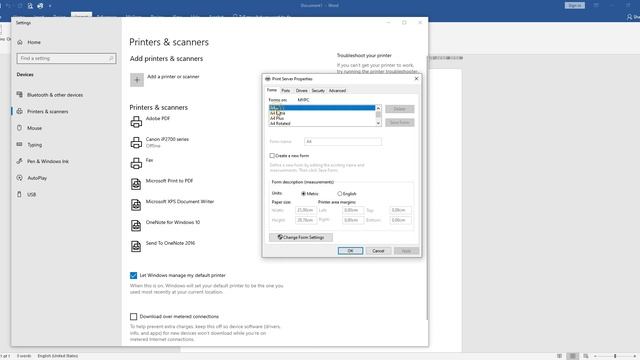This screenshot has height=360, width=640.
Task: Switch to Read Mode view in Word status bar
Action: coord(560,356)
